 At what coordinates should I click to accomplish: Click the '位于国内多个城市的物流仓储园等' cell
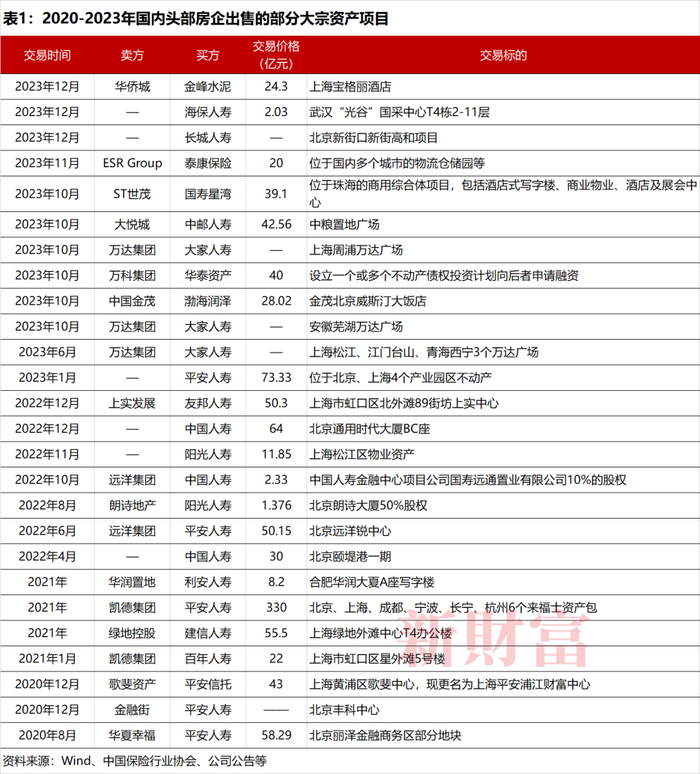[x=397, y=163]
